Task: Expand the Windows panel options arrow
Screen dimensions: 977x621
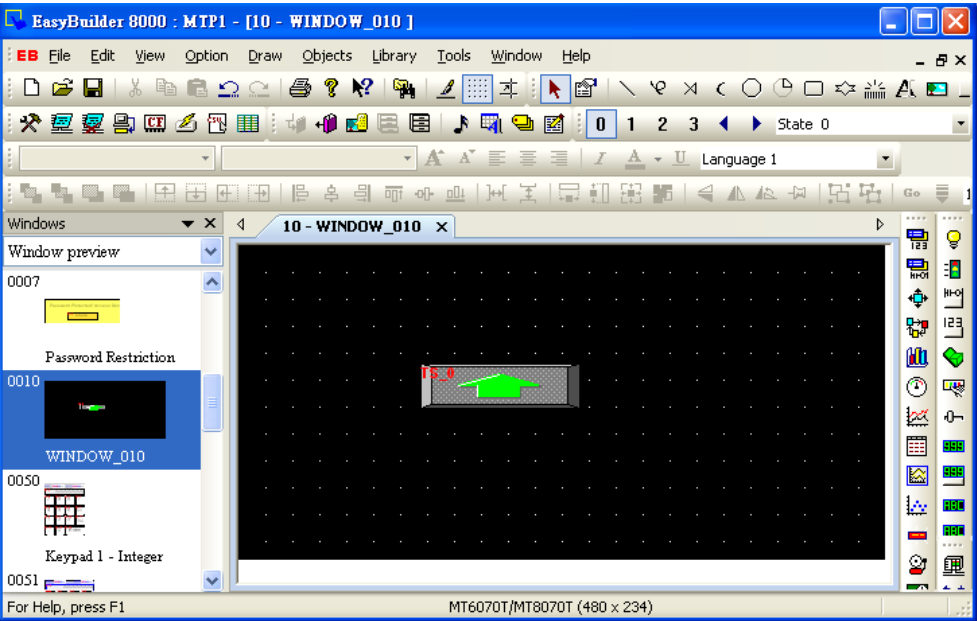Action: (x=188, y=224)
